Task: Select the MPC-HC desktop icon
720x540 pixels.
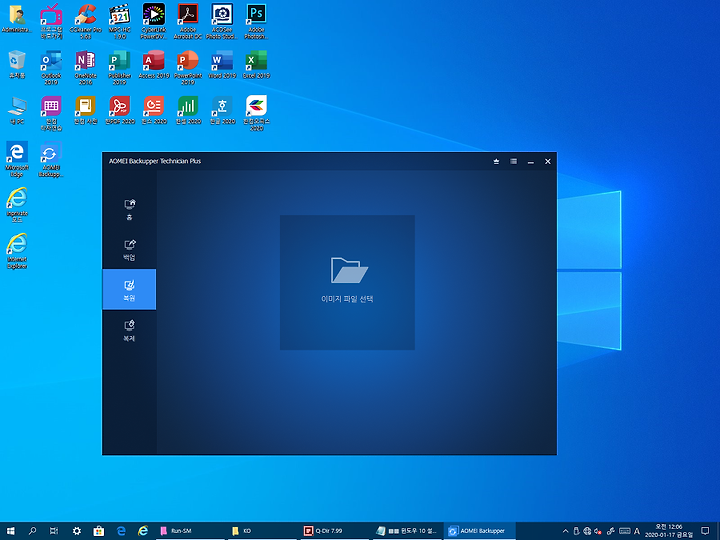Action: [x=120, y=22]
